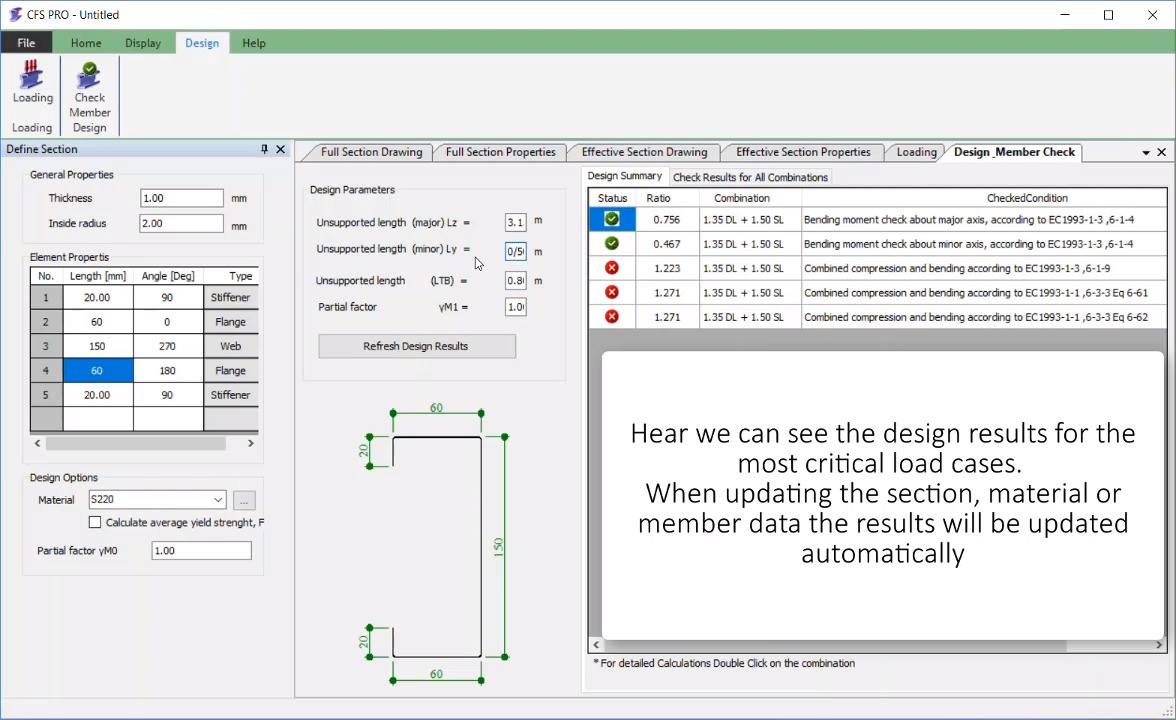This screenshot has height=720, width=1176.
Task: Click the Ratio column header
Action: pyautogui.click(x=667, y=198)
